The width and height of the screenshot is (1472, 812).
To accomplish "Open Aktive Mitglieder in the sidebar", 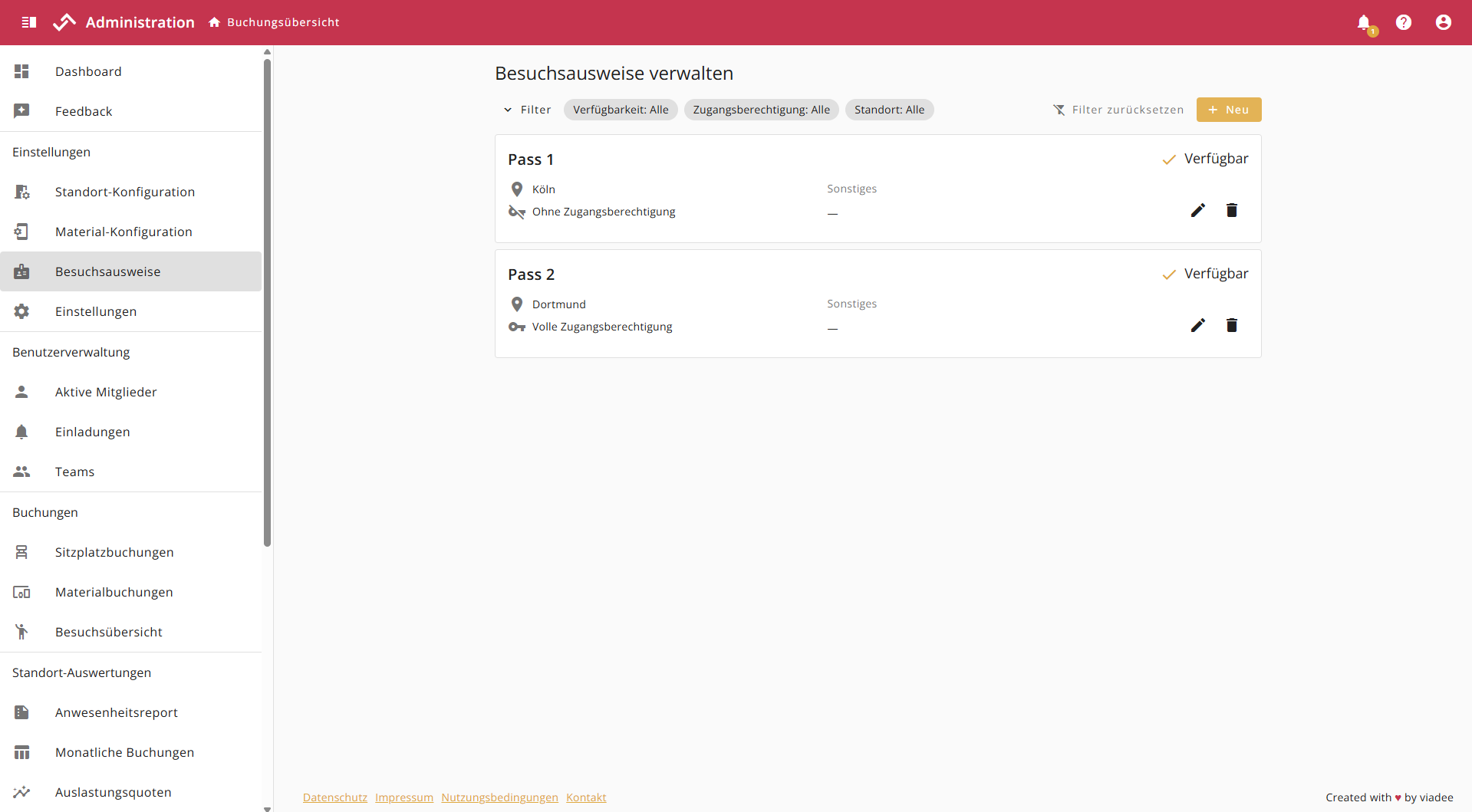I will pos(106,392).
